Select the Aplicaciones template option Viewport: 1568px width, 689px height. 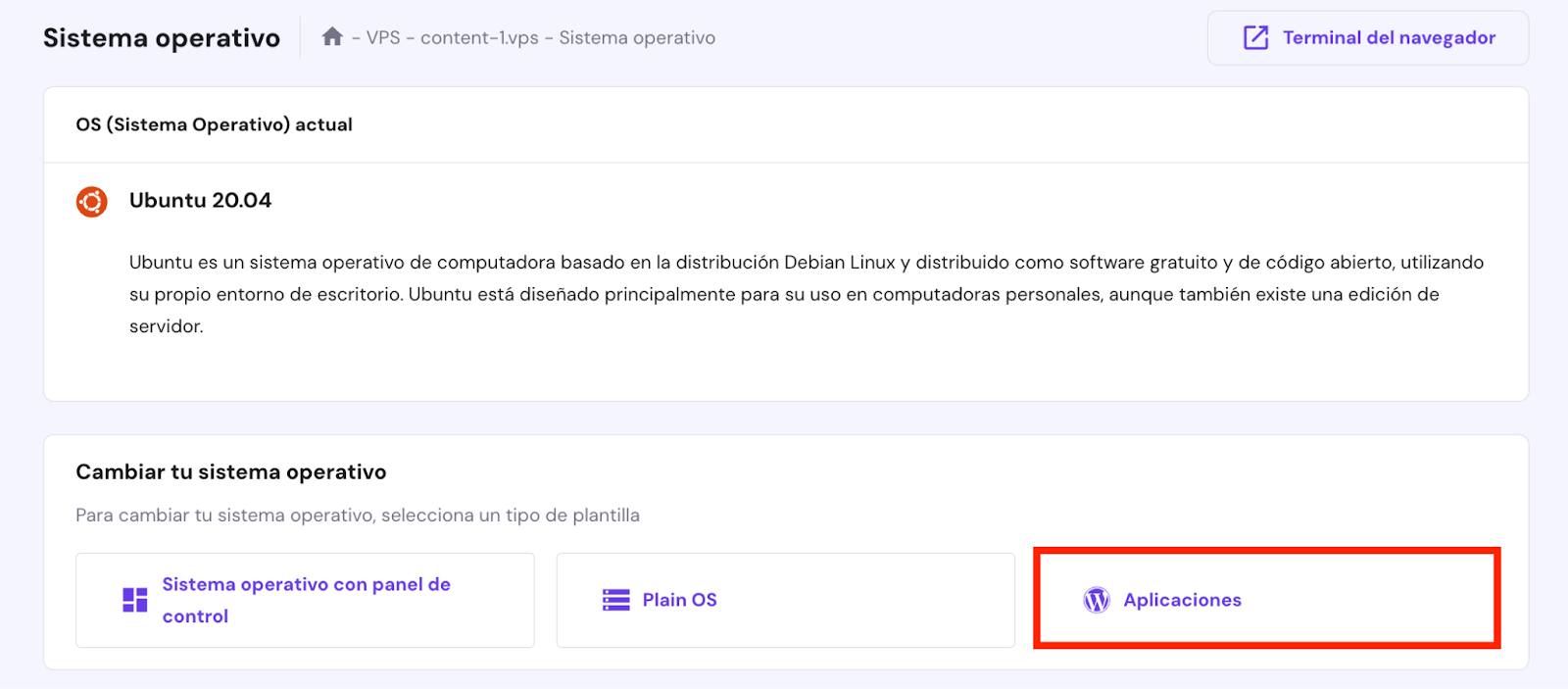pos(1266,599)
